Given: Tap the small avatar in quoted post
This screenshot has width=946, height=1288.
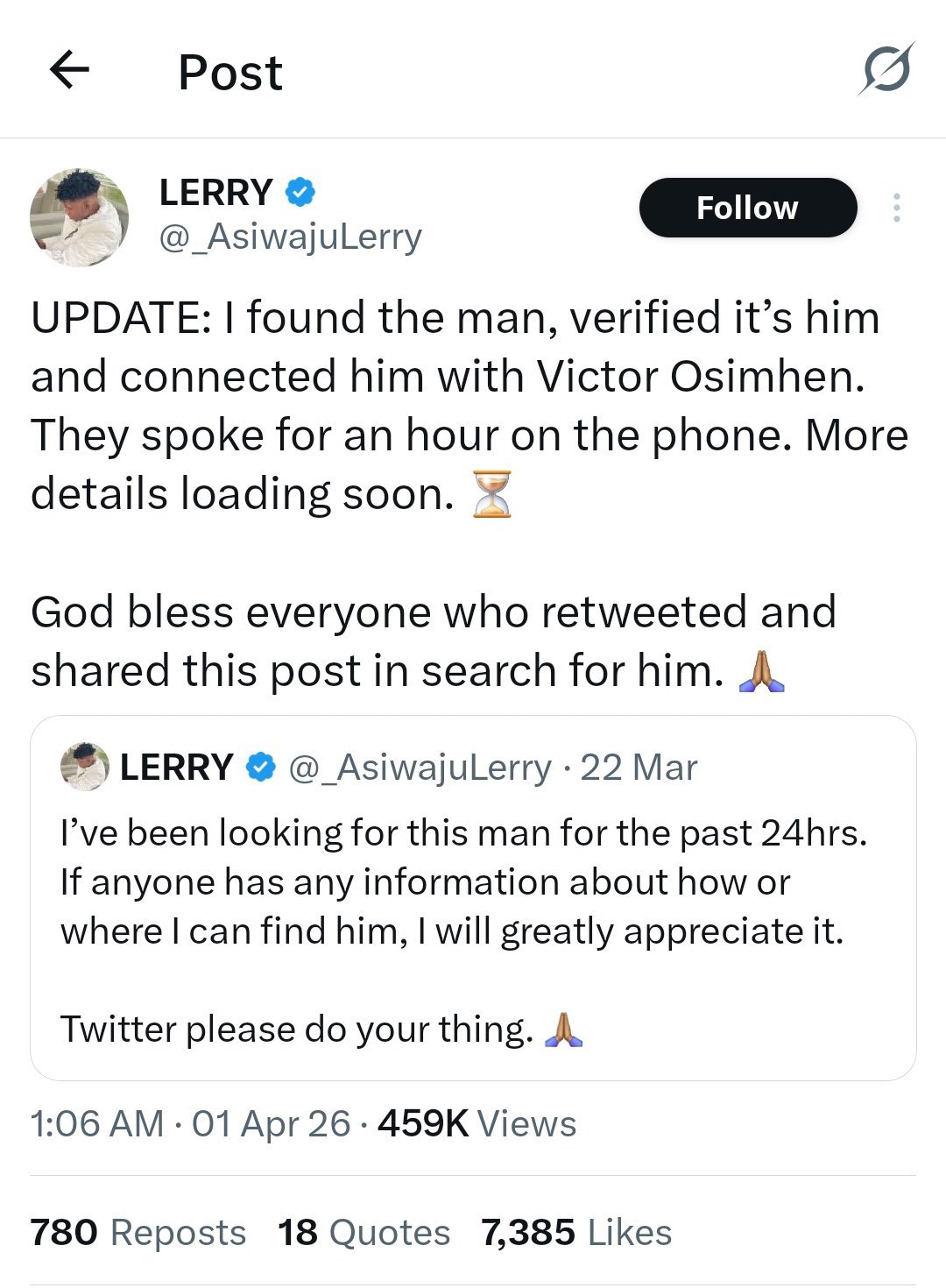Looking at the screenshot, I should click(84, 767).
